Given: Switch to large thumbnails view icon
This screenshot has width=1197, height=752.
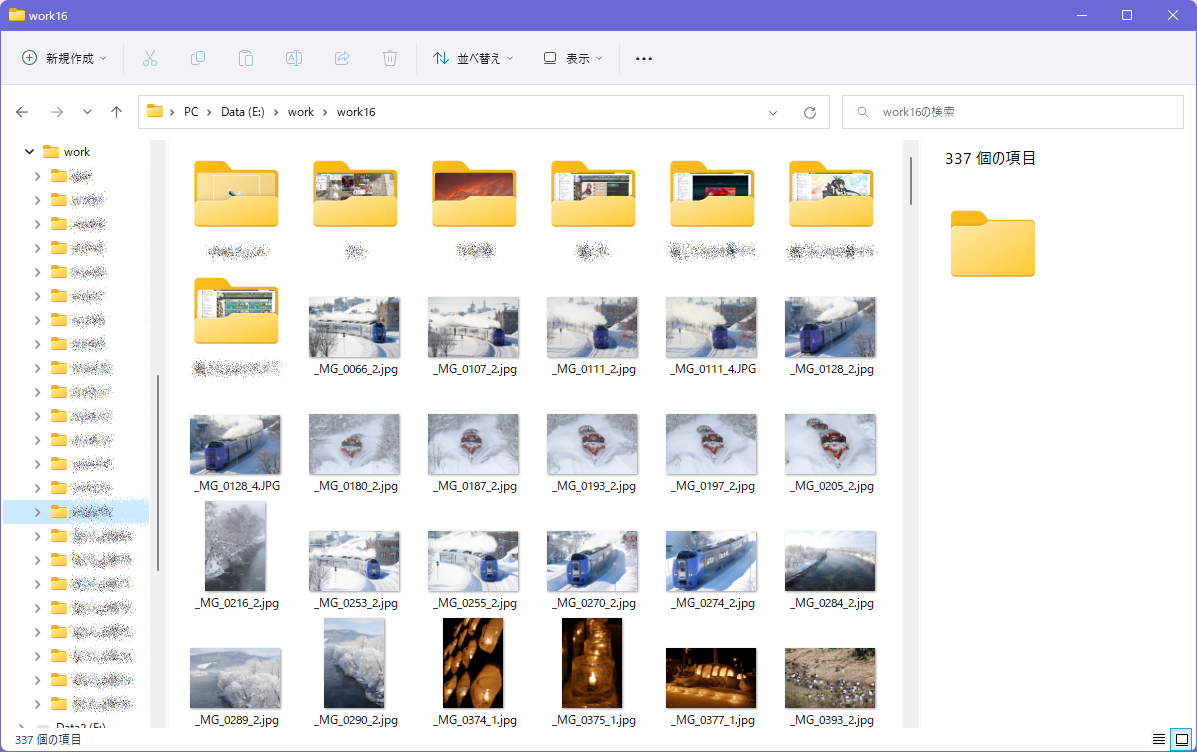Looking at the screenshot, I should pyautogui.click(x=1182, y=739).
